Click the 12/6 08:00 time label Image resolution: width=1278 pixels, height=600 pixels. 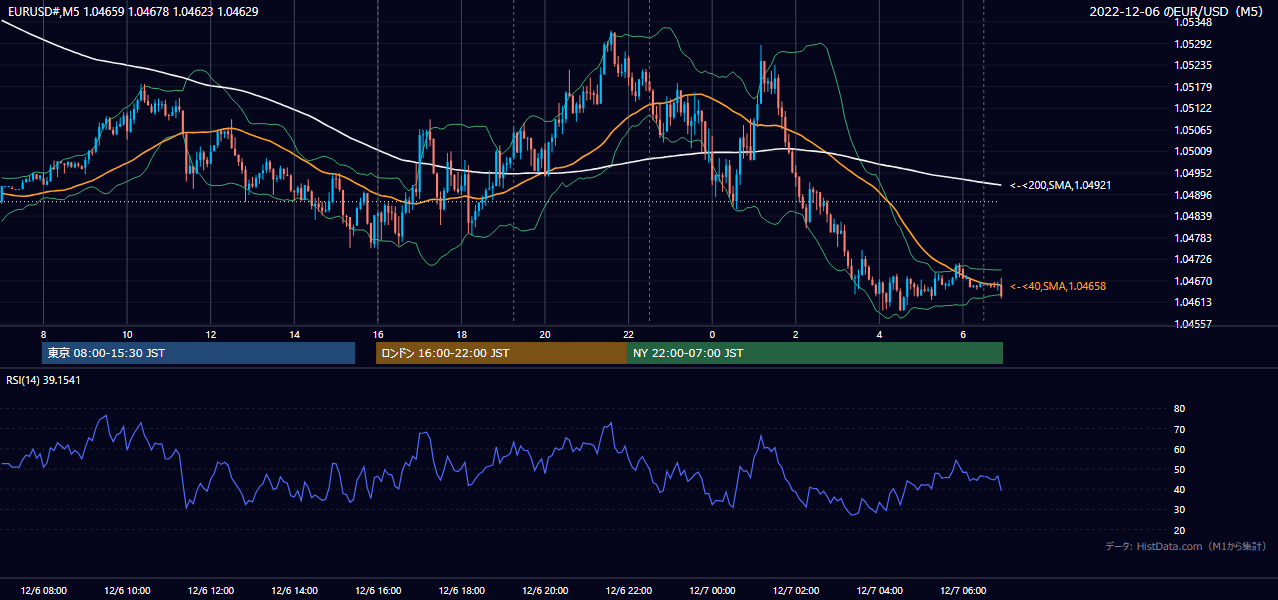[43, 591]
